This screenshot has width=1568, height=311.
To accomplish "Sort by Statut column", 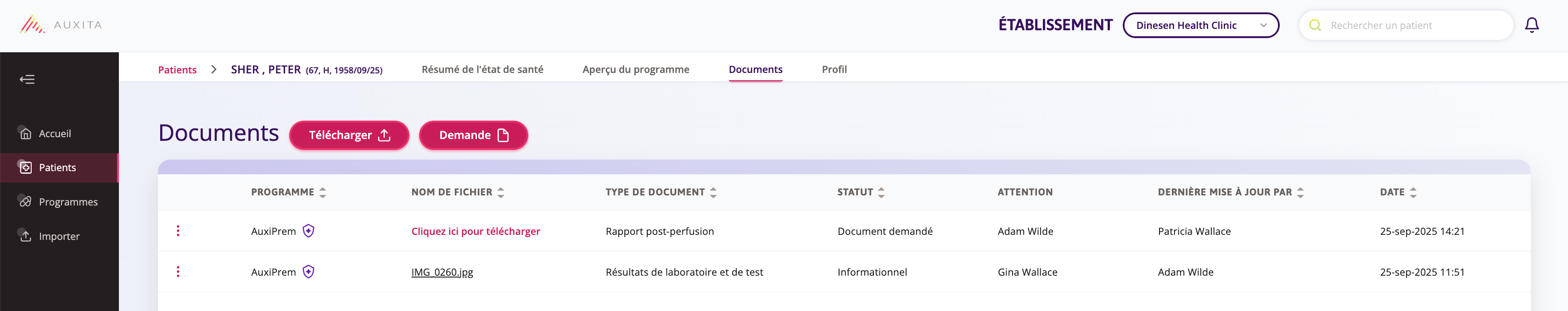I will [881, 192].
